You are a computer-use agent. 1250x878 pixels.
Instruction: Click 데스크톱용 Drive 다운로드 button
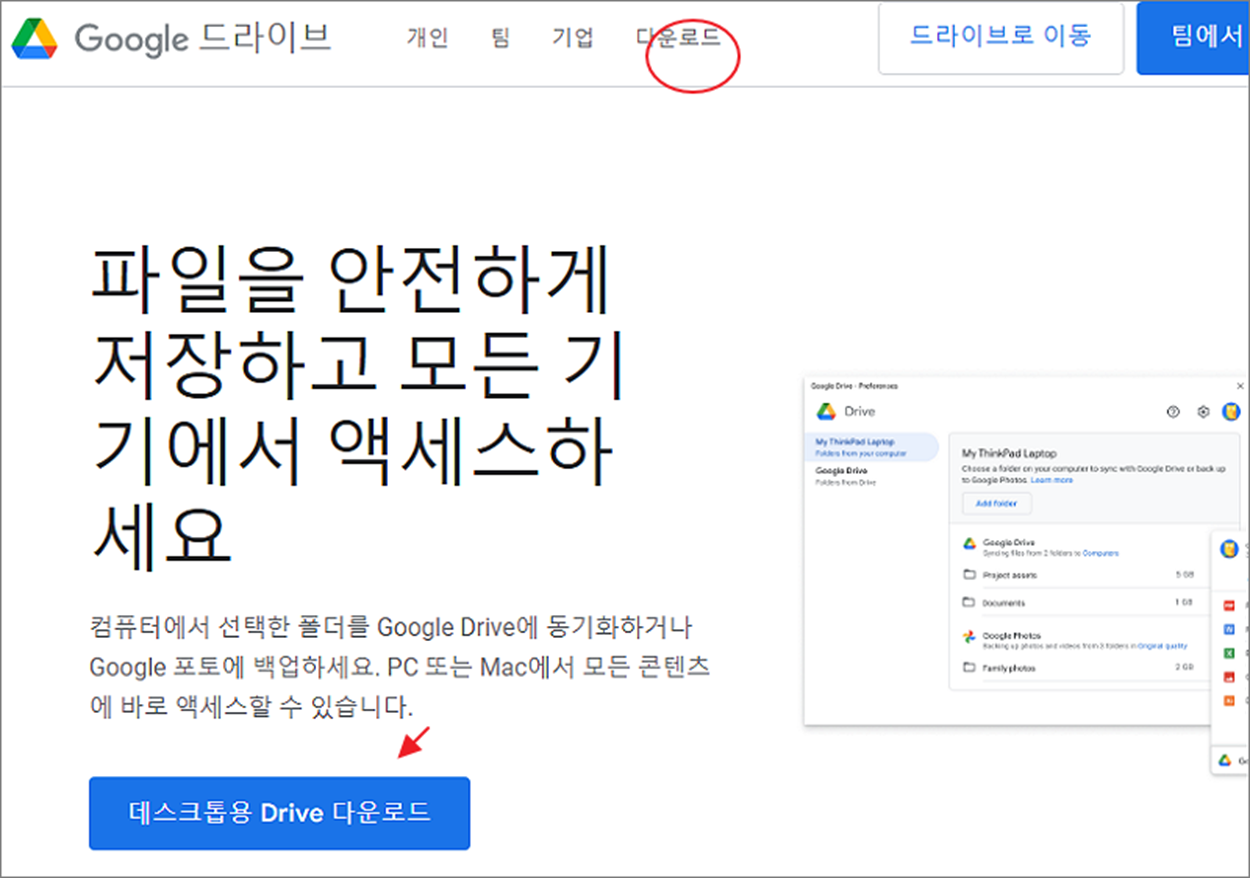click(279, 813)
